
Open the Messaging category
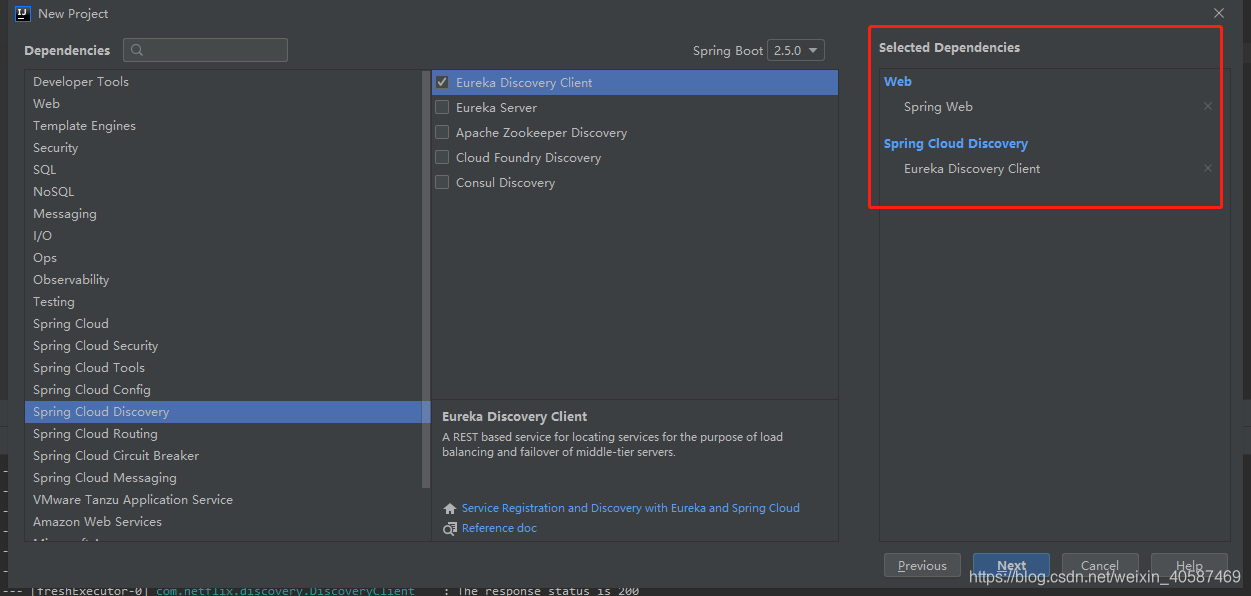tap(224, 214)
